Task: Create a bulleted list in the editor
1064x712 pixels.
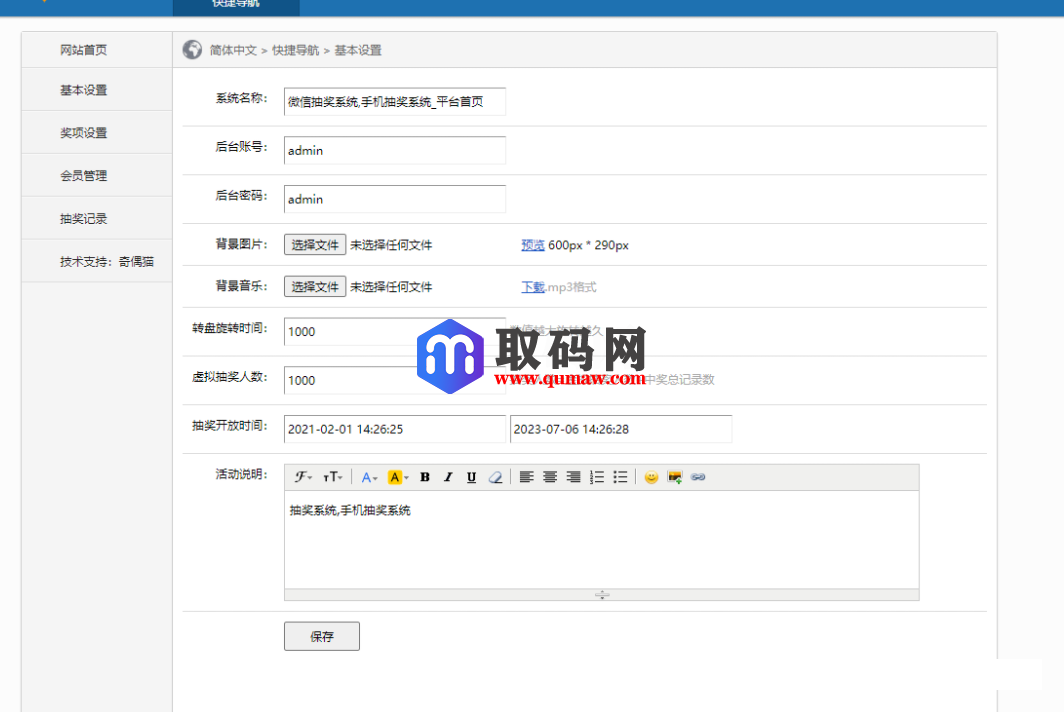Action: point(619,477)
